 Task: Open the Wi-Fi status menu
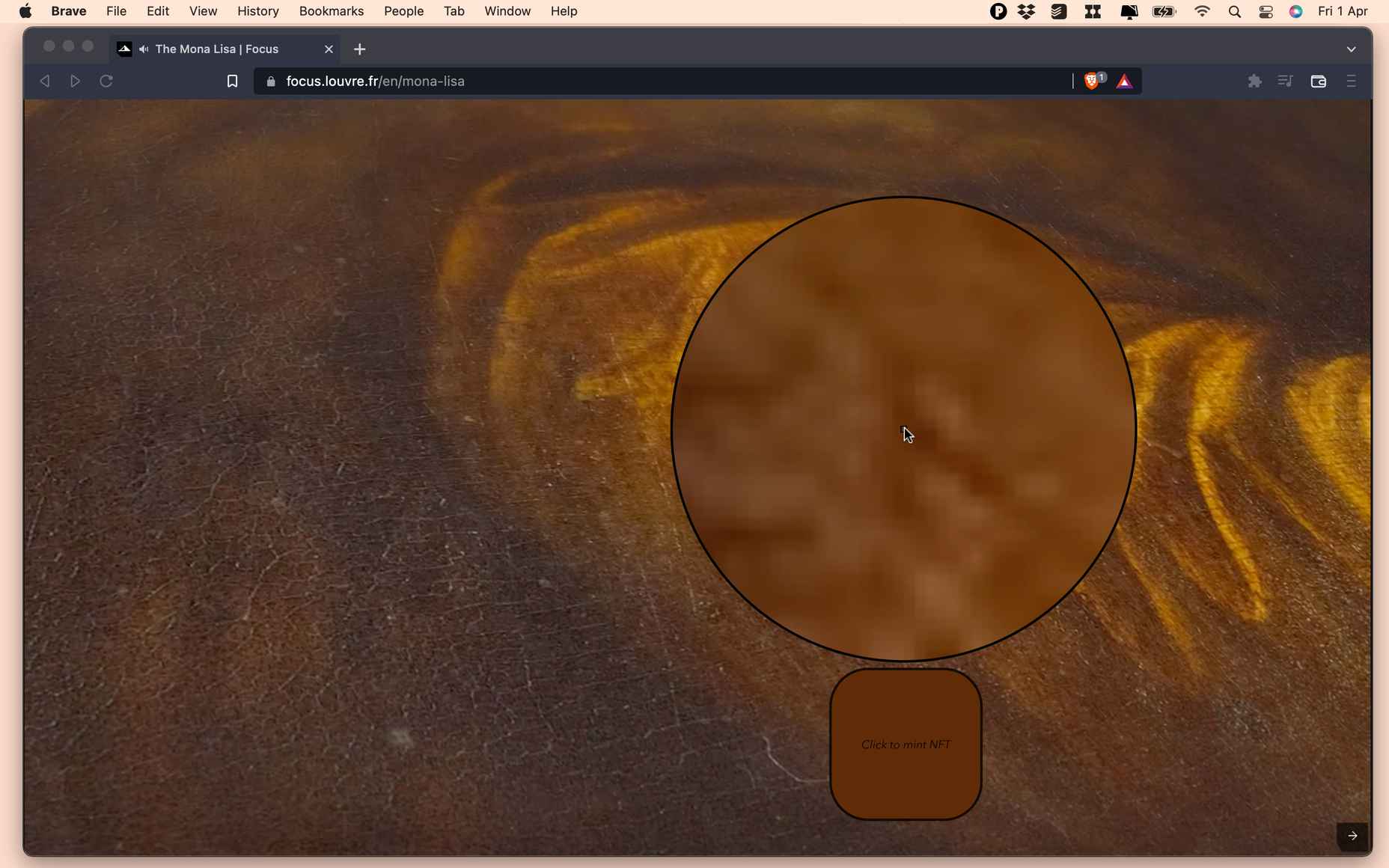click(1202, 11)
